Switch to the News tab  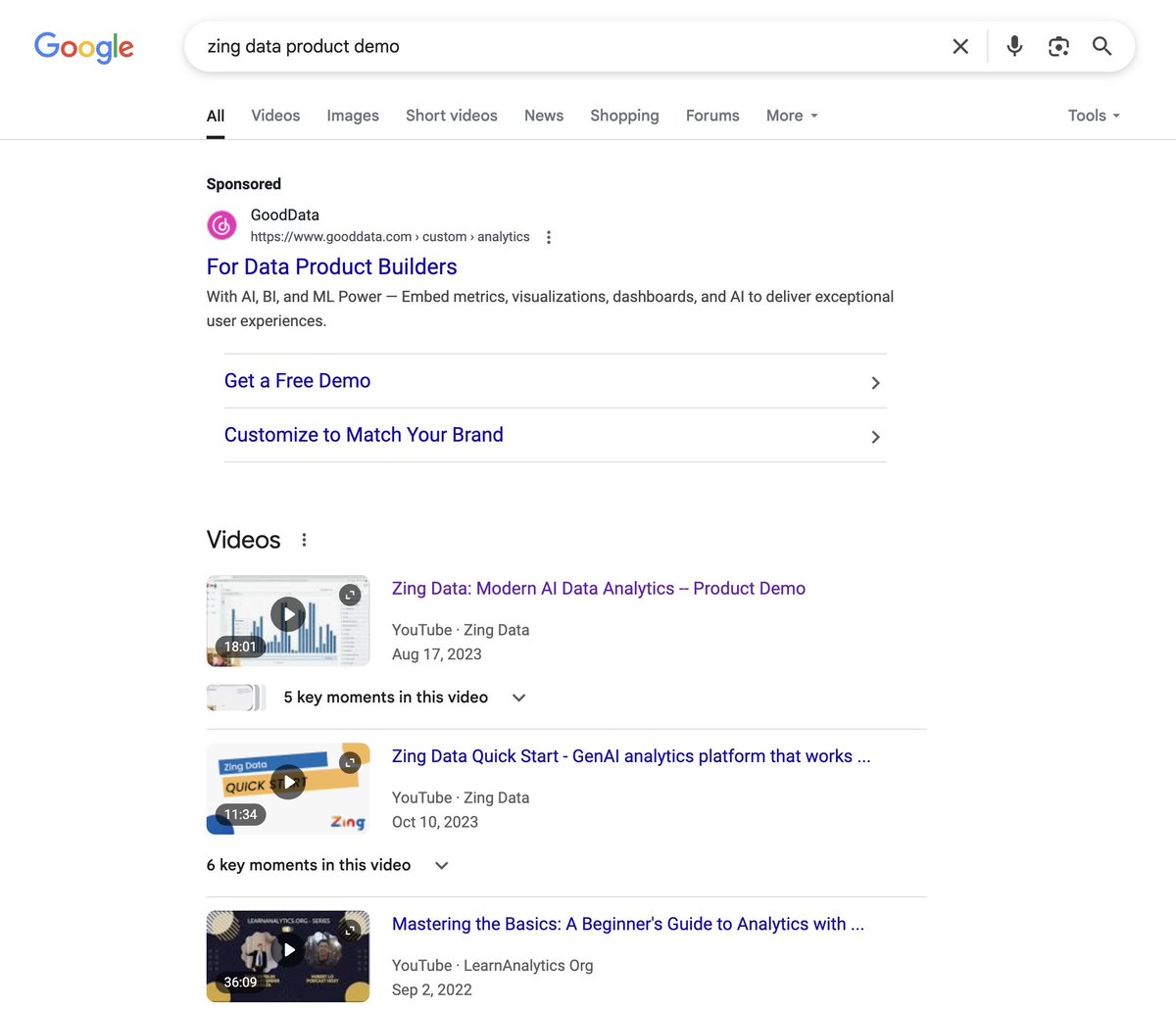(544, 116)
